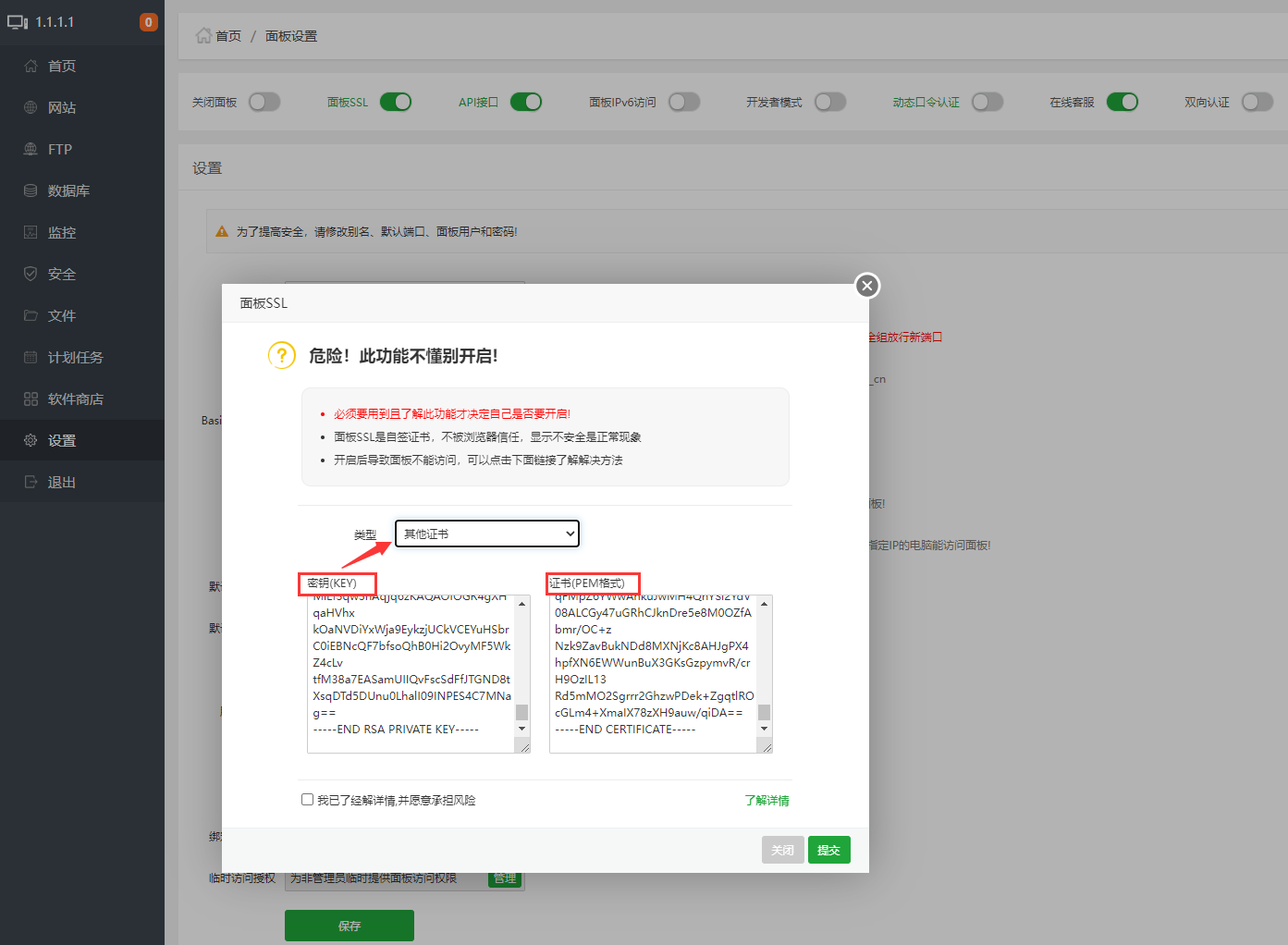The height and width of the screenshot is (945, 1288).
Task: Open 监控 in the sidebar menu
Action: (x=82, y=232)
